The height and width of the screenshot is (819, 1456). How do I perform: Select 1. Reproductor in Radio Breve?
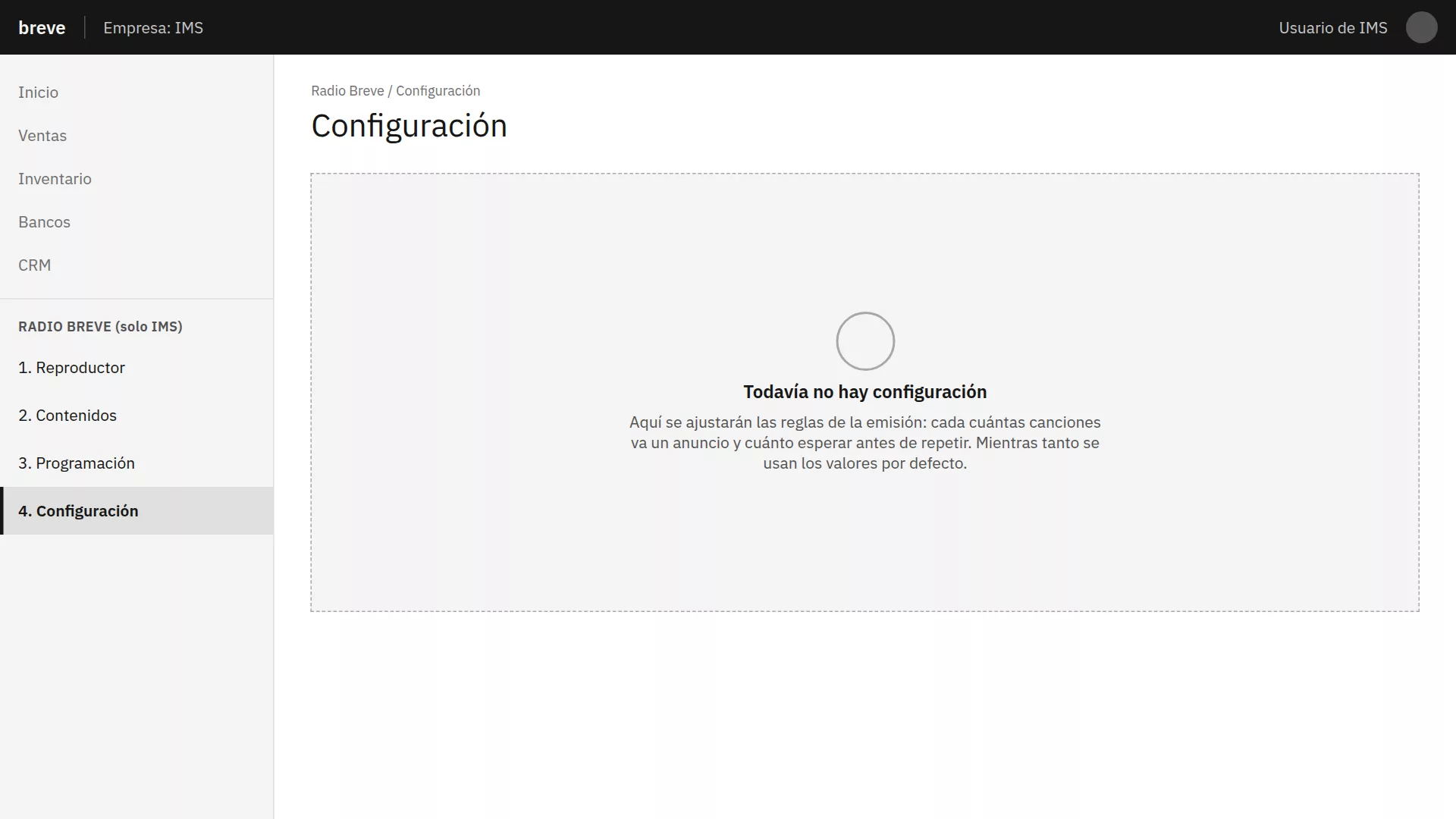pos(136,368)
